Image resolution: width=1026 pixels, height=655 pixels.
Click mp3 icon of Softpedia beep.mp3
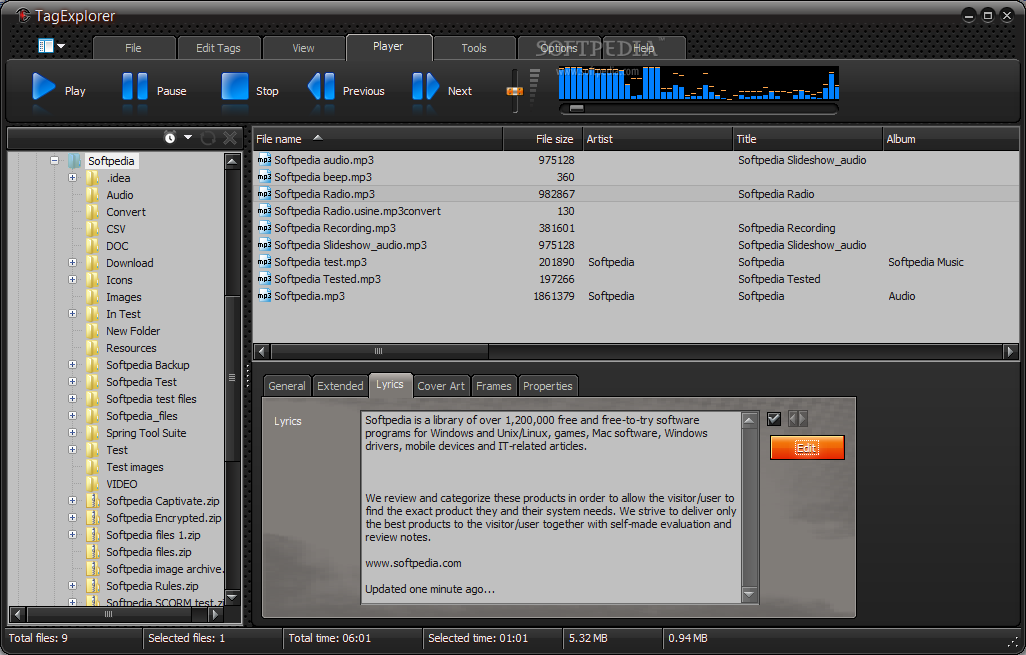point(264,177)
